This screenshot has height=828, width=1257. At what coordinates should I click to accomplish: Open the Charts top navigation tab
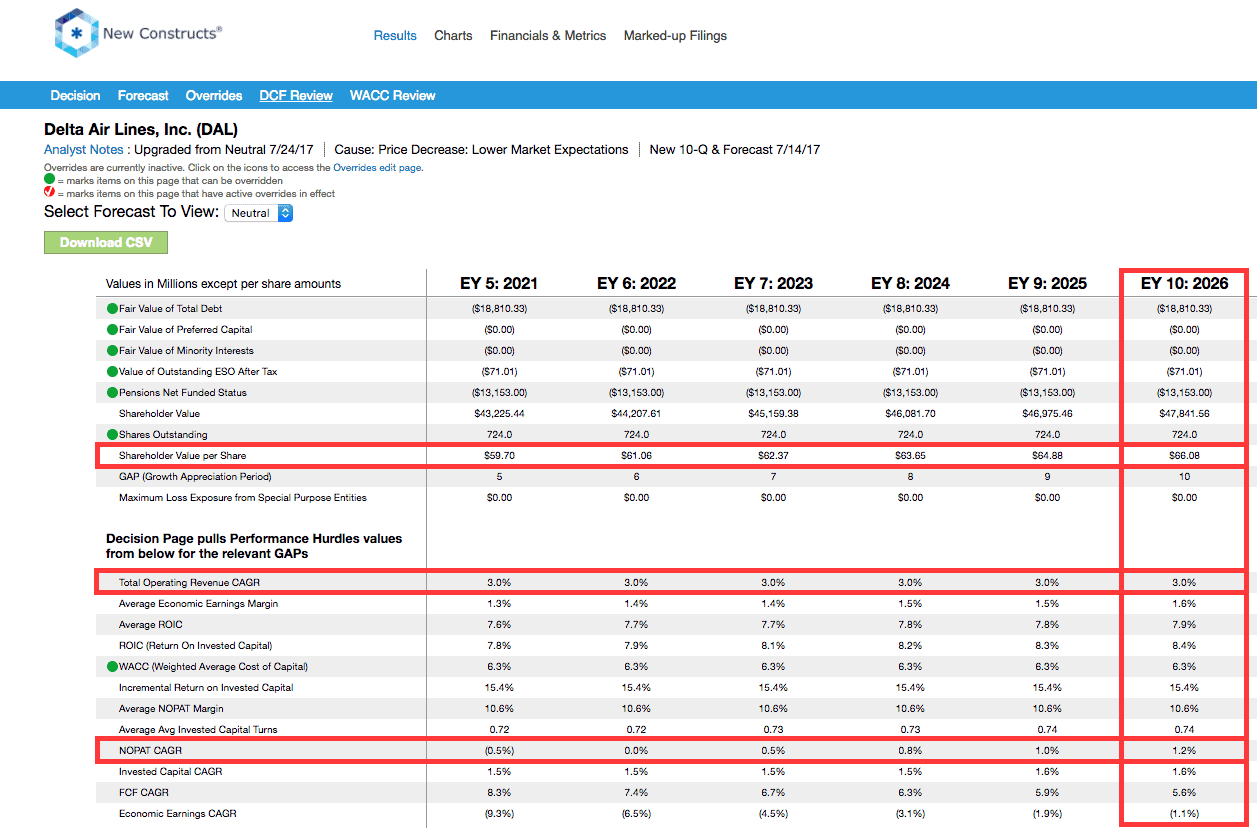453,35
